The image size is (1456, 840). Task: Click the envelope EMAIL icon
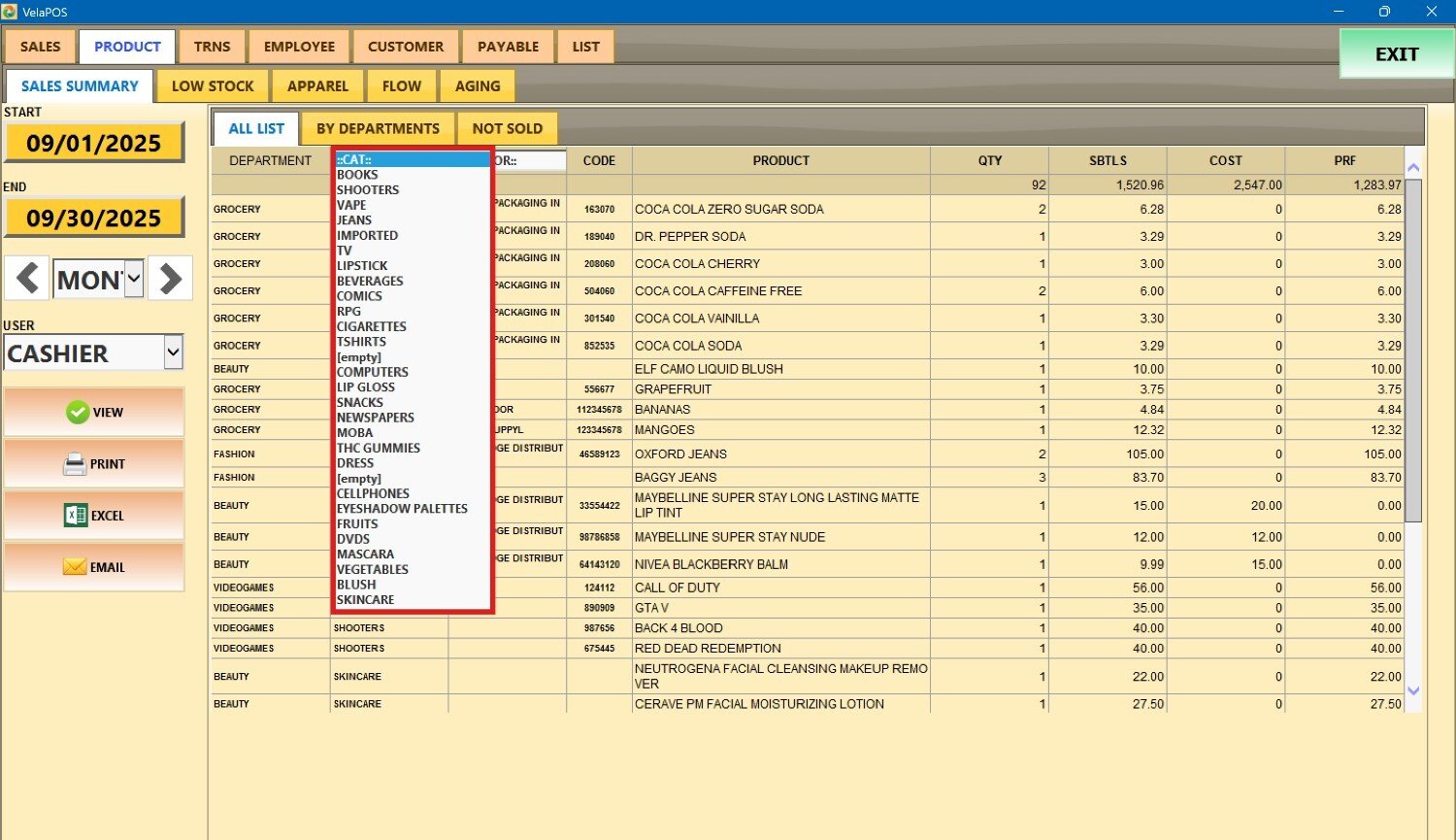click(x=75, y=567)
